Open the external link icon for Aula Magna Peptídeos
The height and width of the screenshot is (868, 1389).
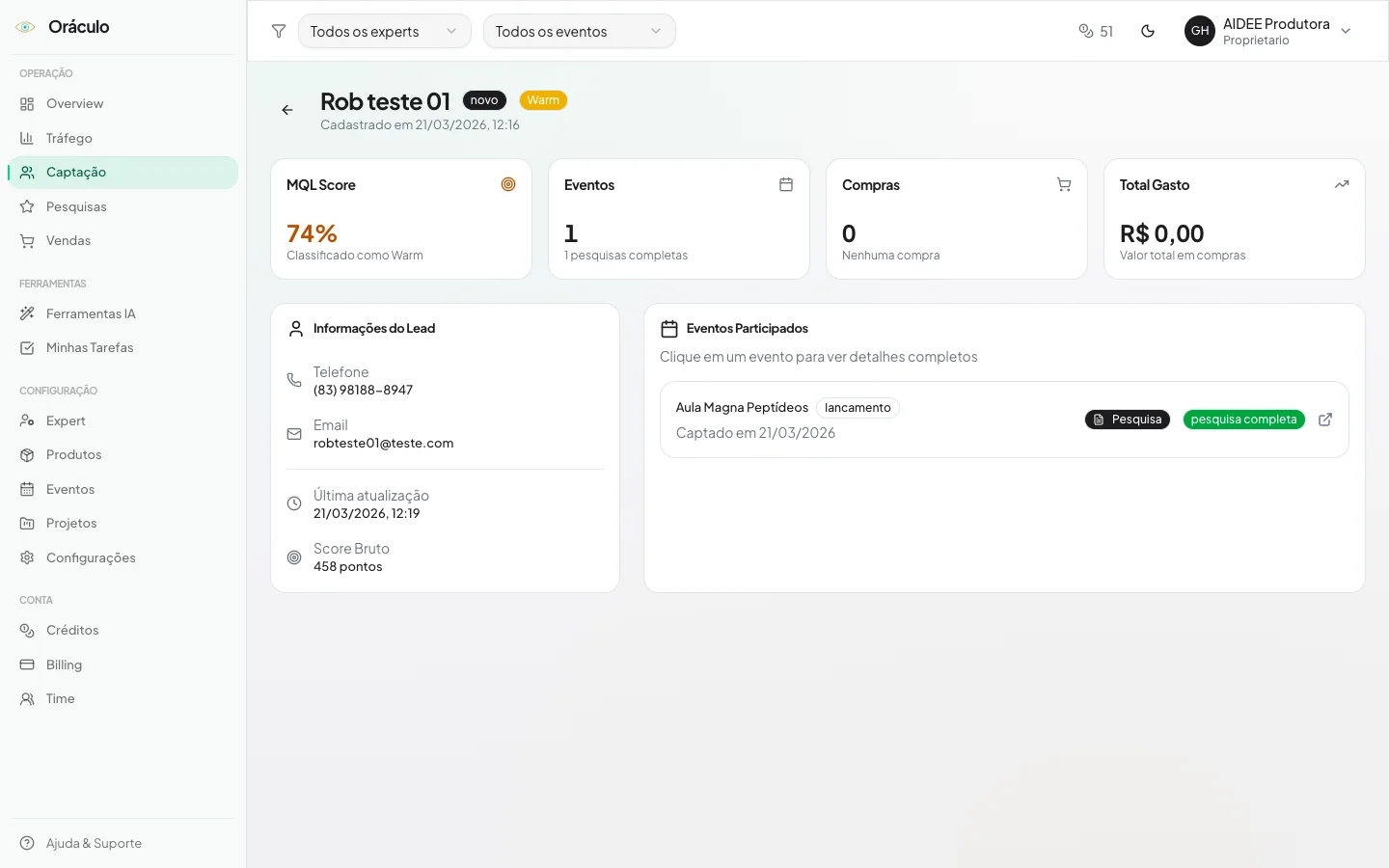point(1325,420)
